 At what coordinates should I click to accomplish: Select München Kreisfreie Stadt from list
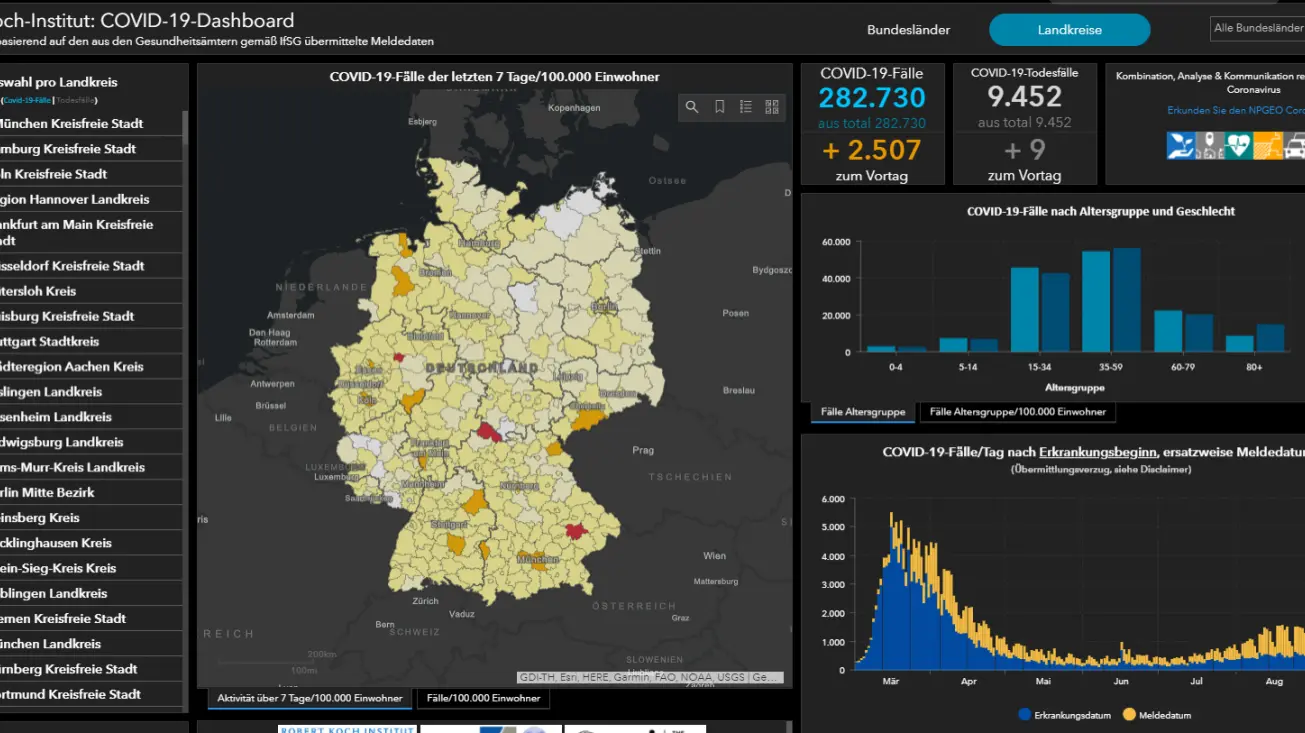pyautogui.click(x=70, y=124)
